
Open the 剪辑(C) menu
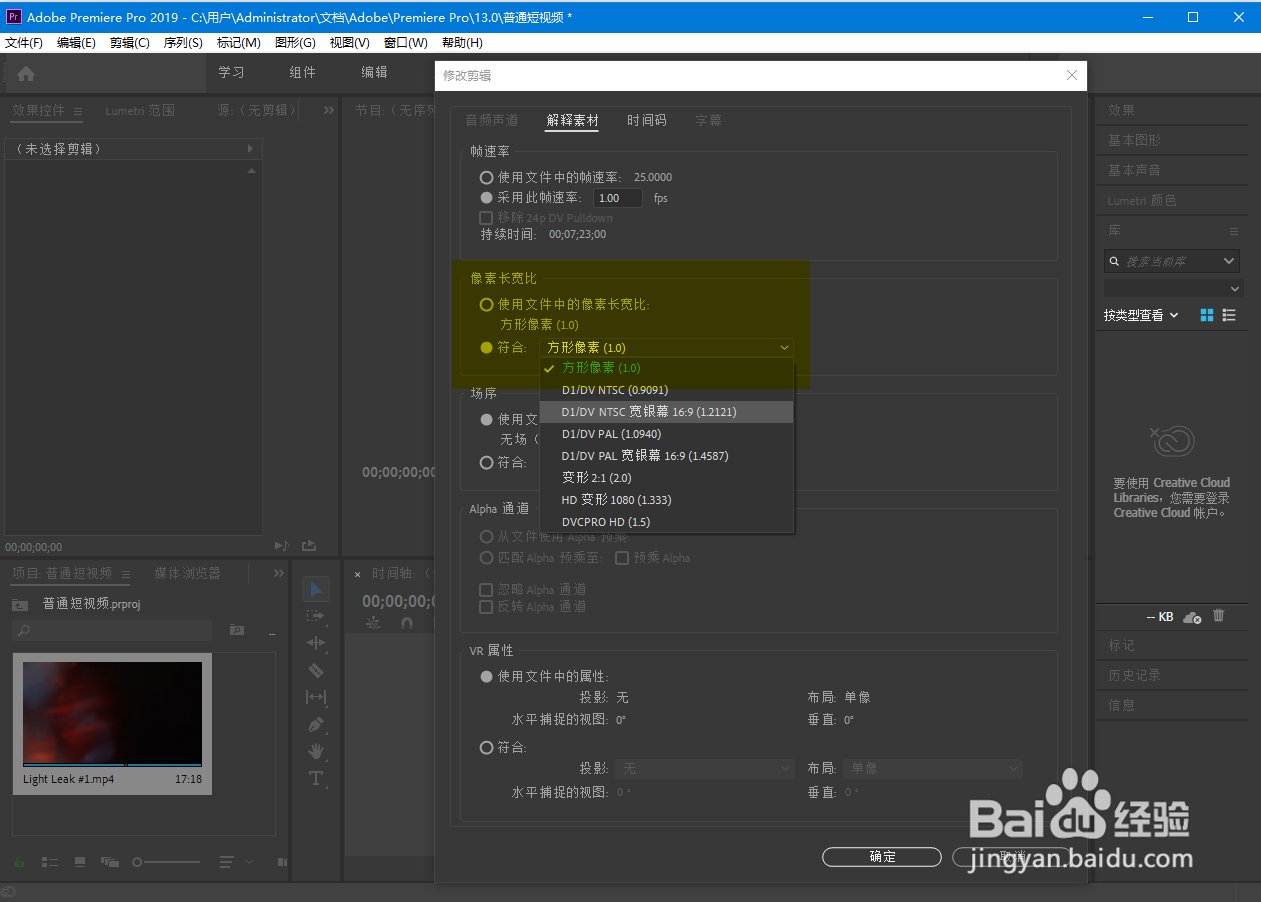[130, 43]
